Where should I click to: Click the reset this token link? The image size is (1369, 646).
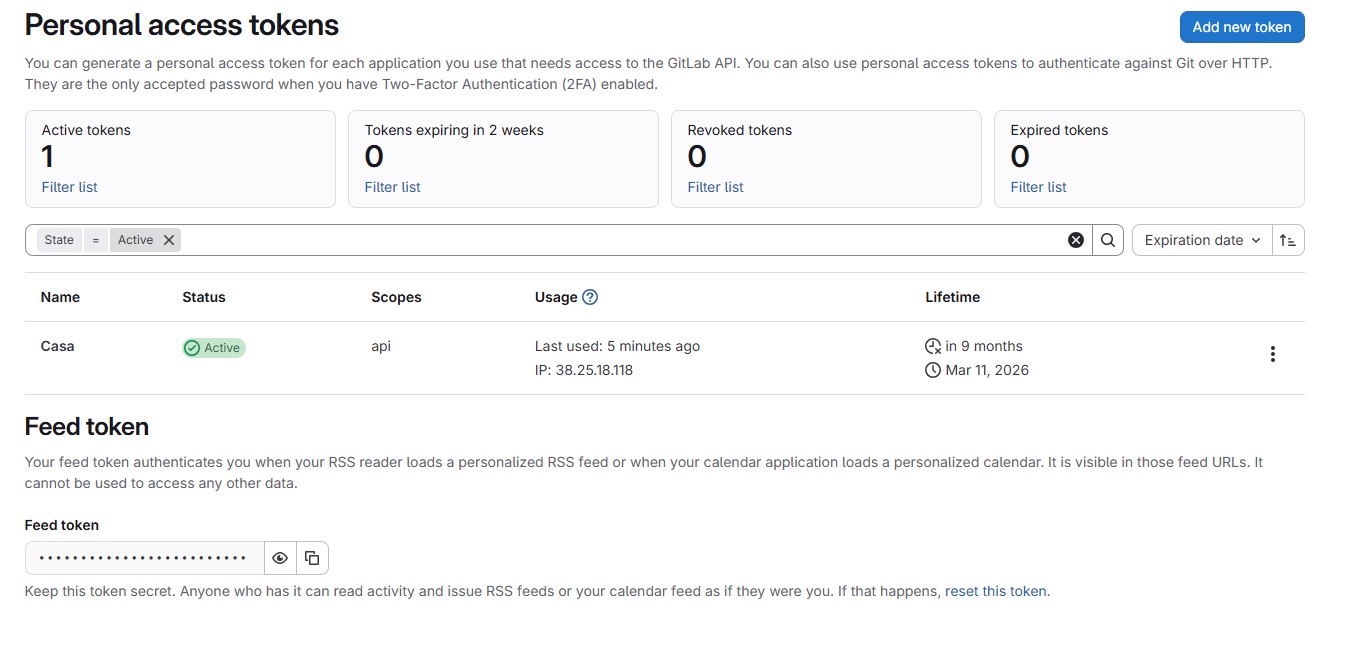click(x=996, y=591)
